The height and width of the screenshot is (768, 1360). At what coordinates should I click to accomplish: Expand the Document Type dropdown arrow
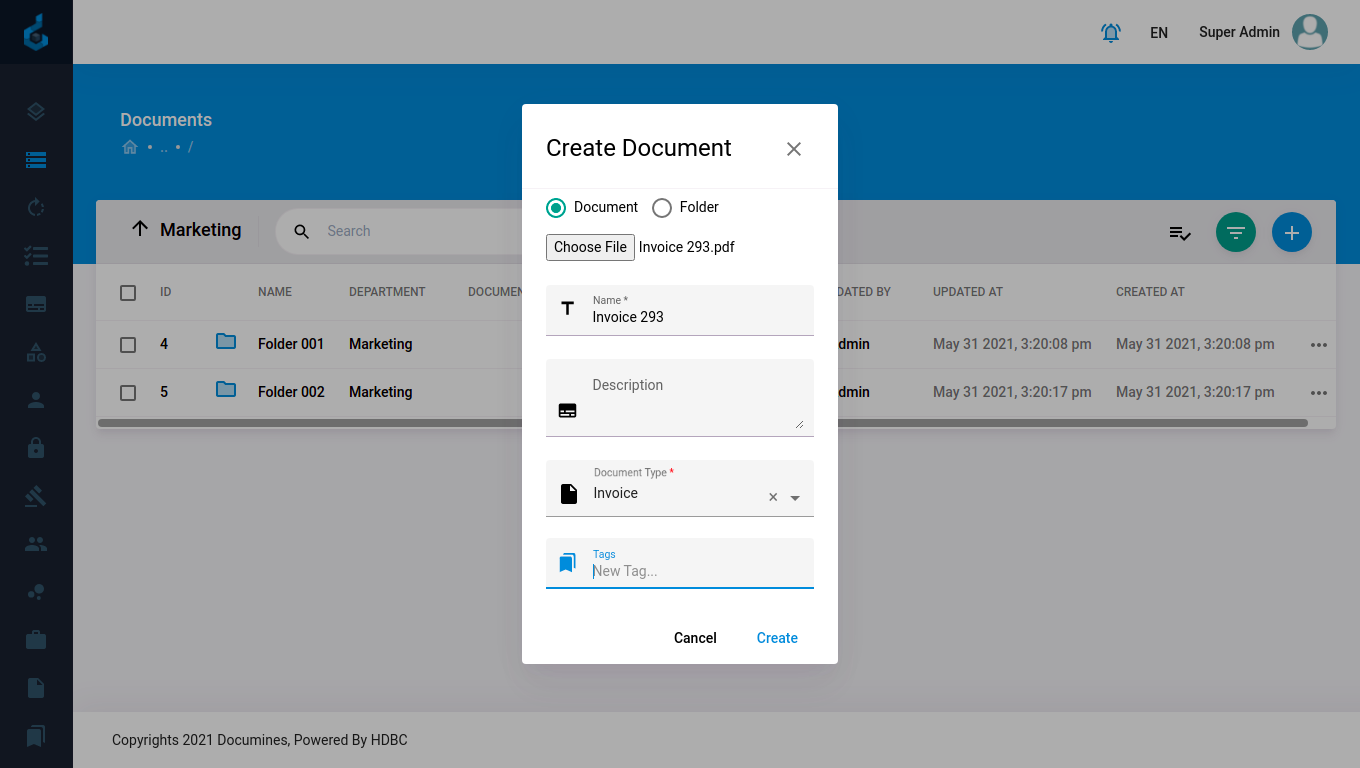click(795, 498)
